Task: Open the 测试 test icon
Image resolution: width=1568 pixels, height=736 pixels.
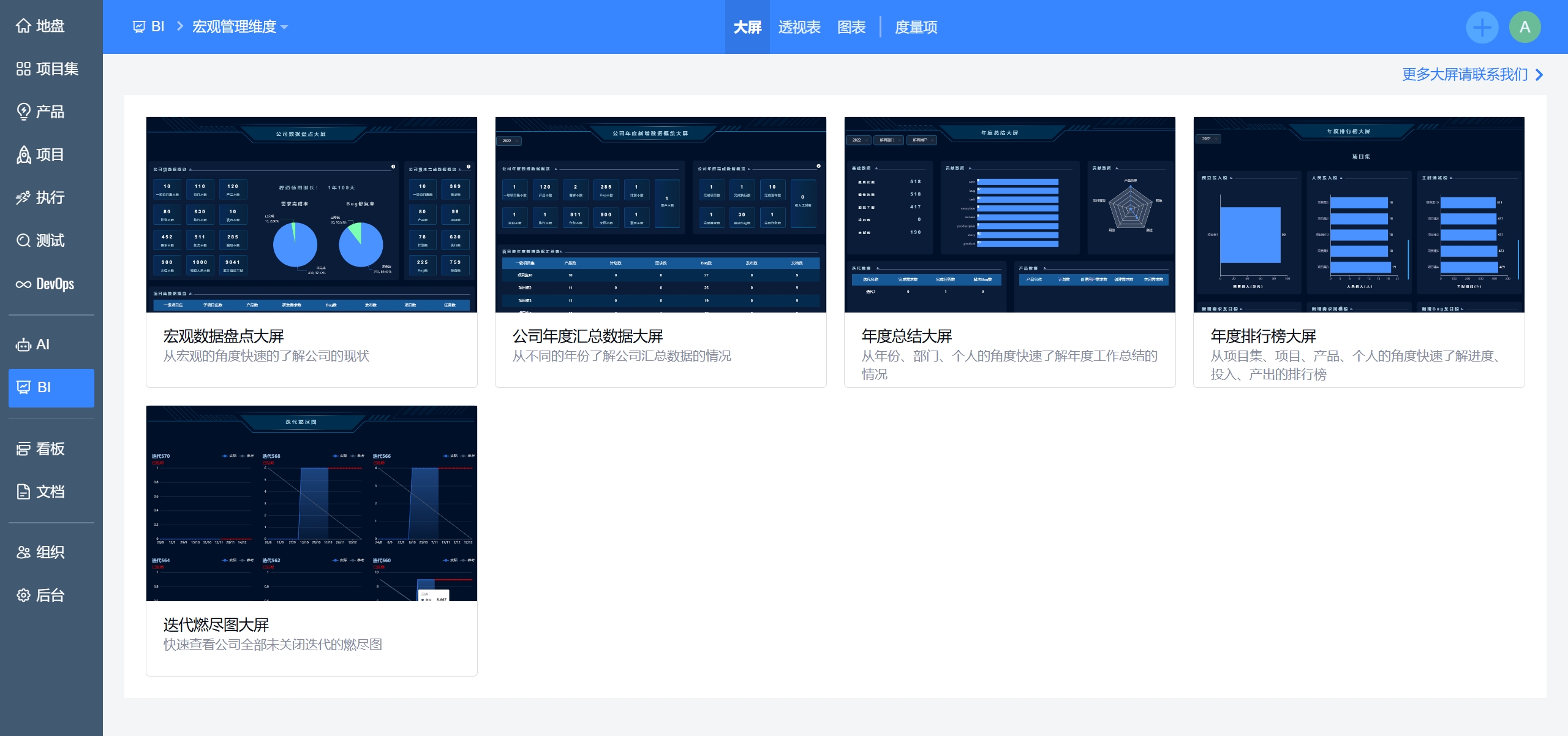Action: pyautogui.click(x=23, y=240)
